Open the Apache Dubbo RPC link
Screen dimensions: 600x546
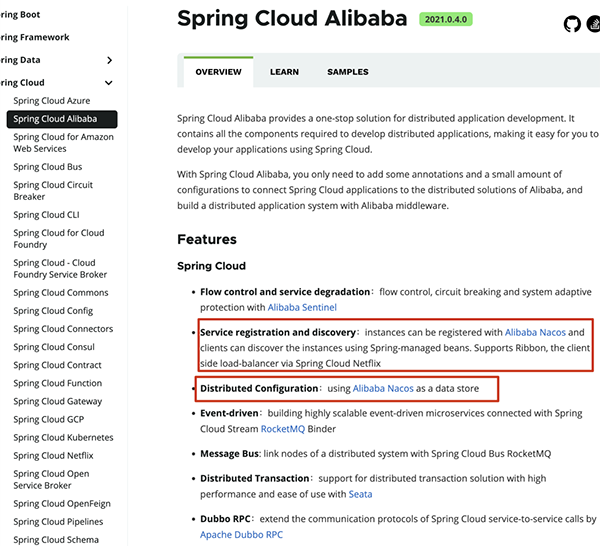241,535
